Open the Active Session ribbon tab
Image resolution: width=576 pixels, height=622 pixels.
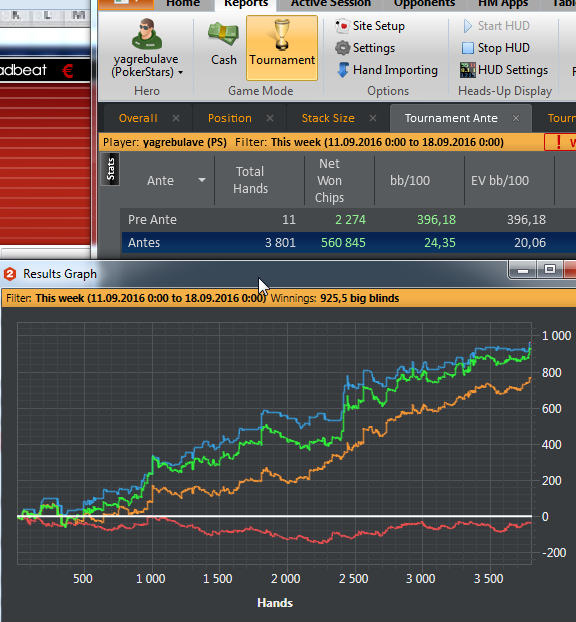tap(330, 4)
